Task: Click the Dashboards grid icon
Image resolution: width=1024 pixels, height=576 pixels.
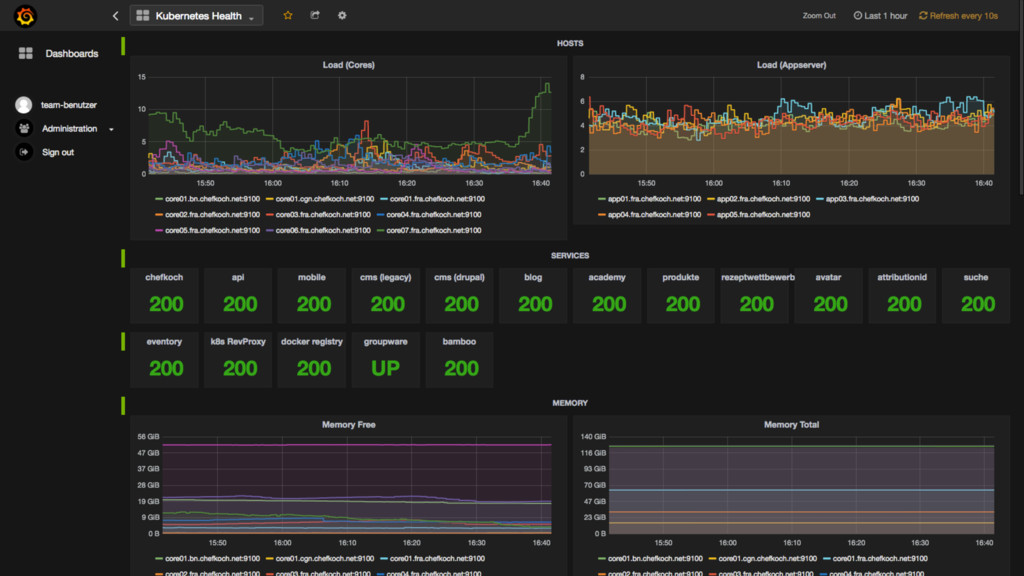Action: (x=25, y=54)
